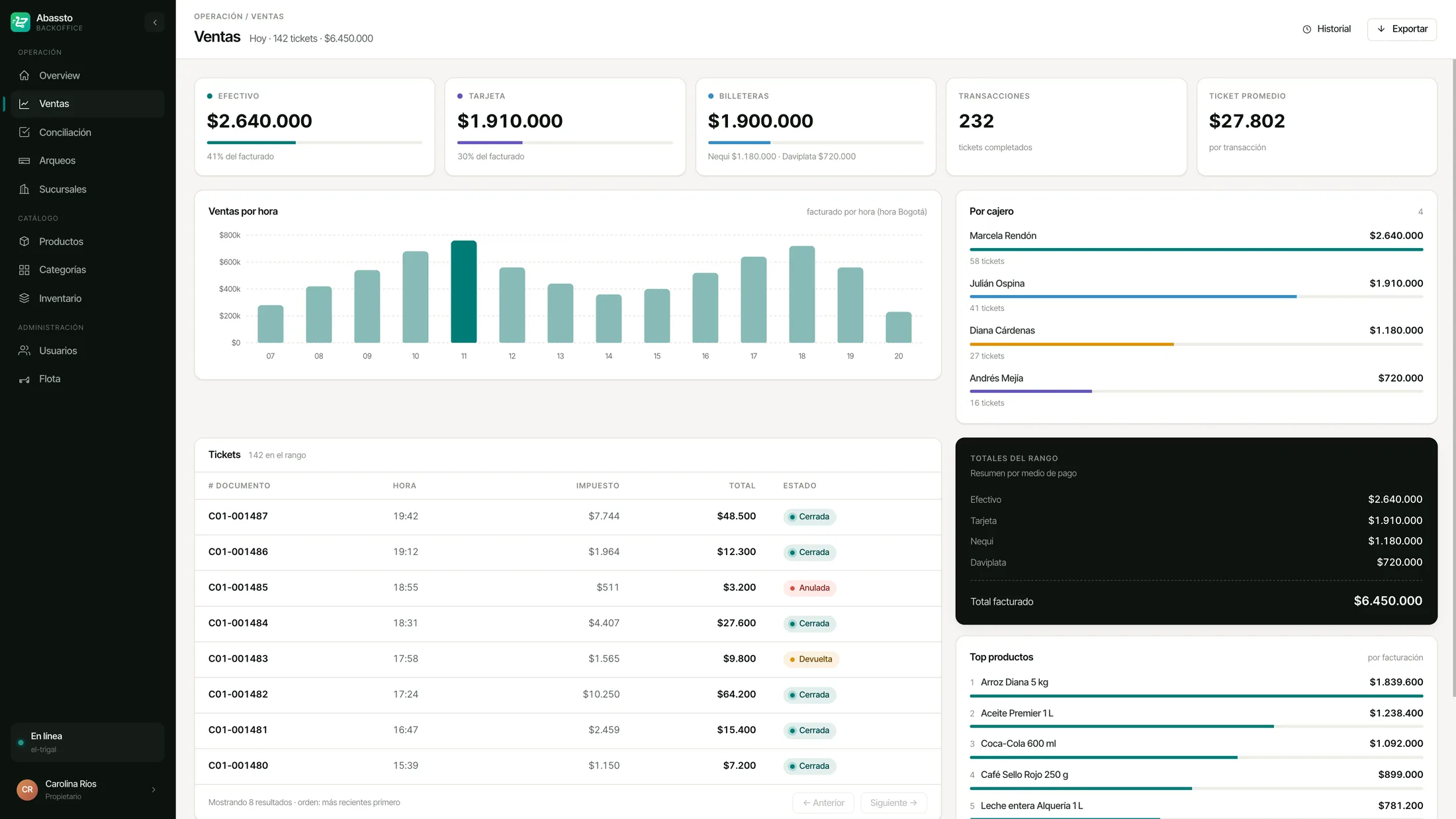Expand the Carolina Rios account chevron
Screen dimensions: 1456x819
154,789
